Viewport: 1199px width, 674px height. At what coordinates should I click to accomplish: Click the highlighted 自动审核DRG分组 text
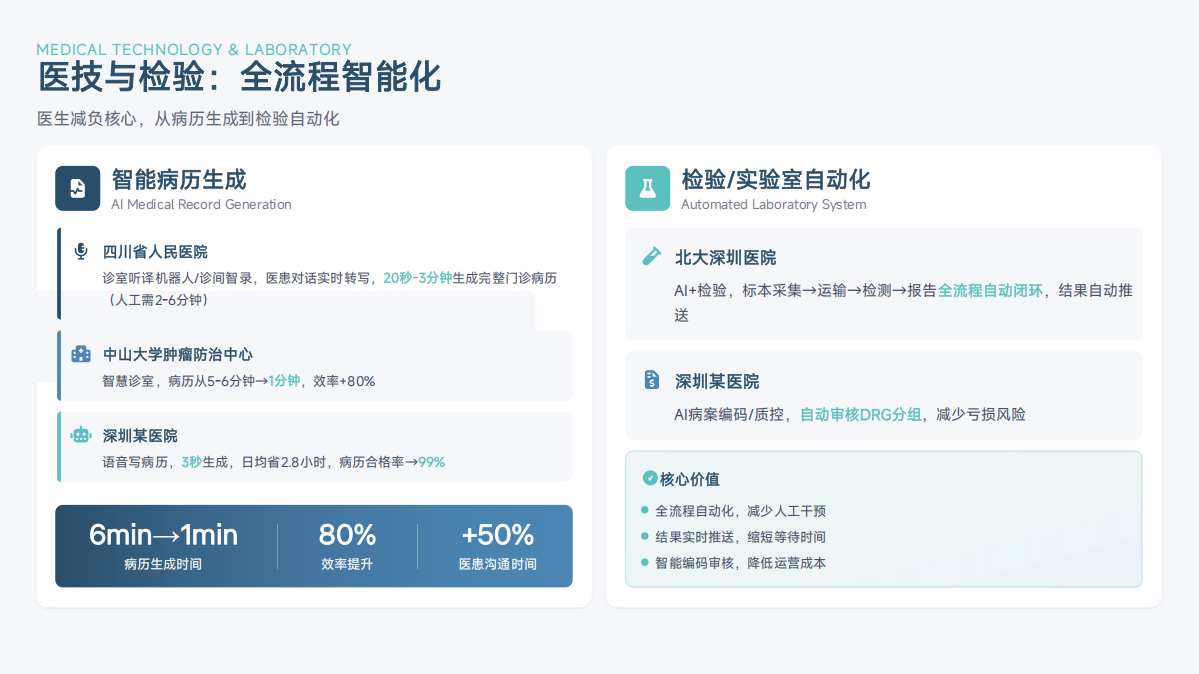click(x=861, y=414)
